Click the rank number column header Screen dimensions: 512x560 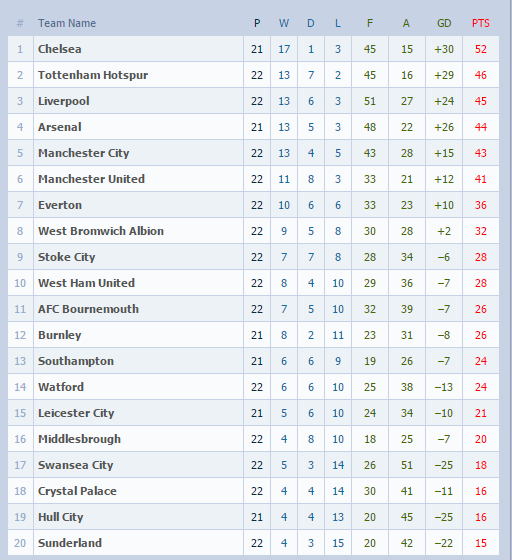click(20, 23)
